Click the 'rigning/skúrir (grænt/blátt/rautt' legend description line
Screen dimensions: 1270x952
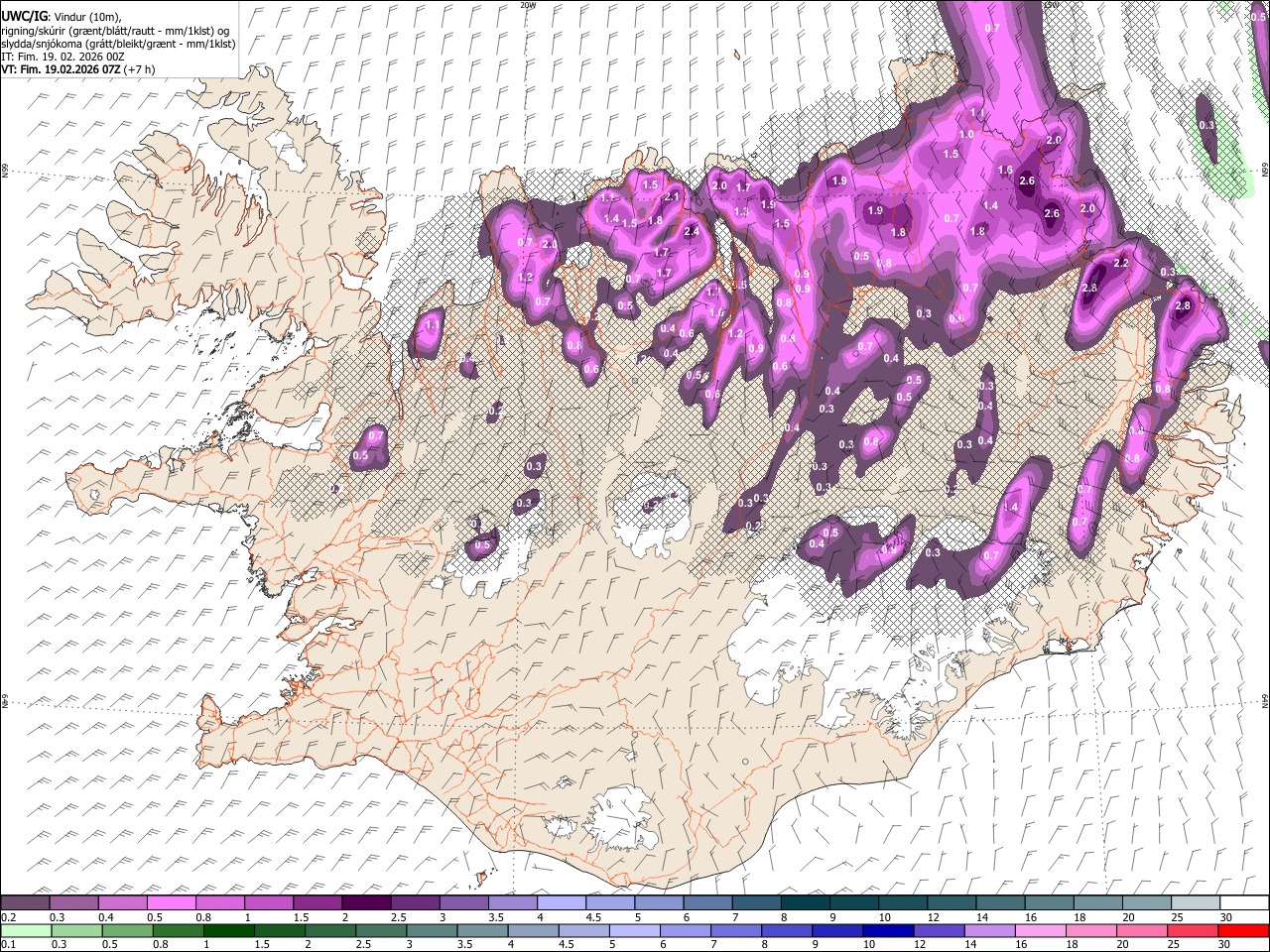[115, 30]
